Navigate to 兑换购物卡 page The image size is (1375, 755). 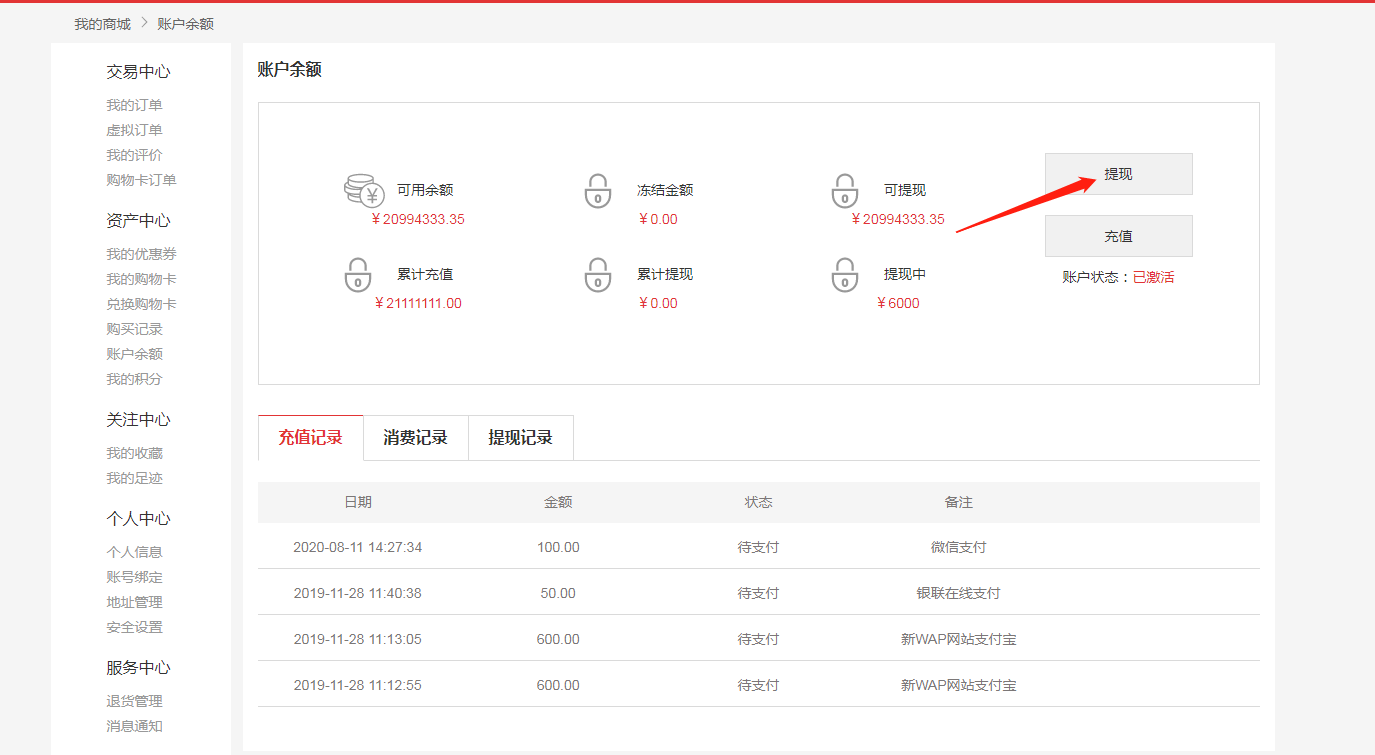click(141, 304)
